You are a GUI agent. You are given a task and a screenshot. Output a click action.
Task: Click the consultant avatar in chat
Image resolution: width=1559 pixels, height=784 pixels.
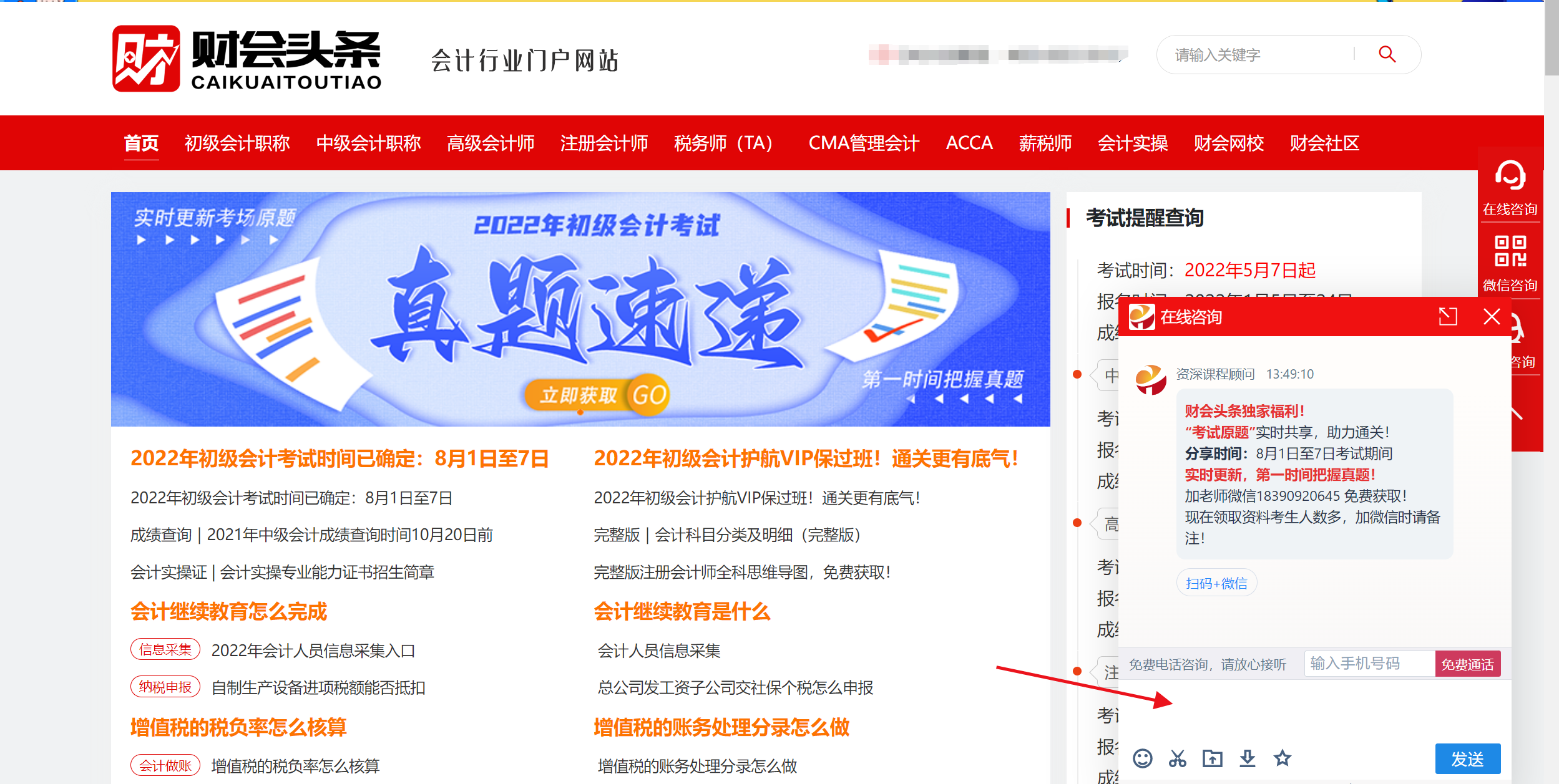pos(1151,380)
